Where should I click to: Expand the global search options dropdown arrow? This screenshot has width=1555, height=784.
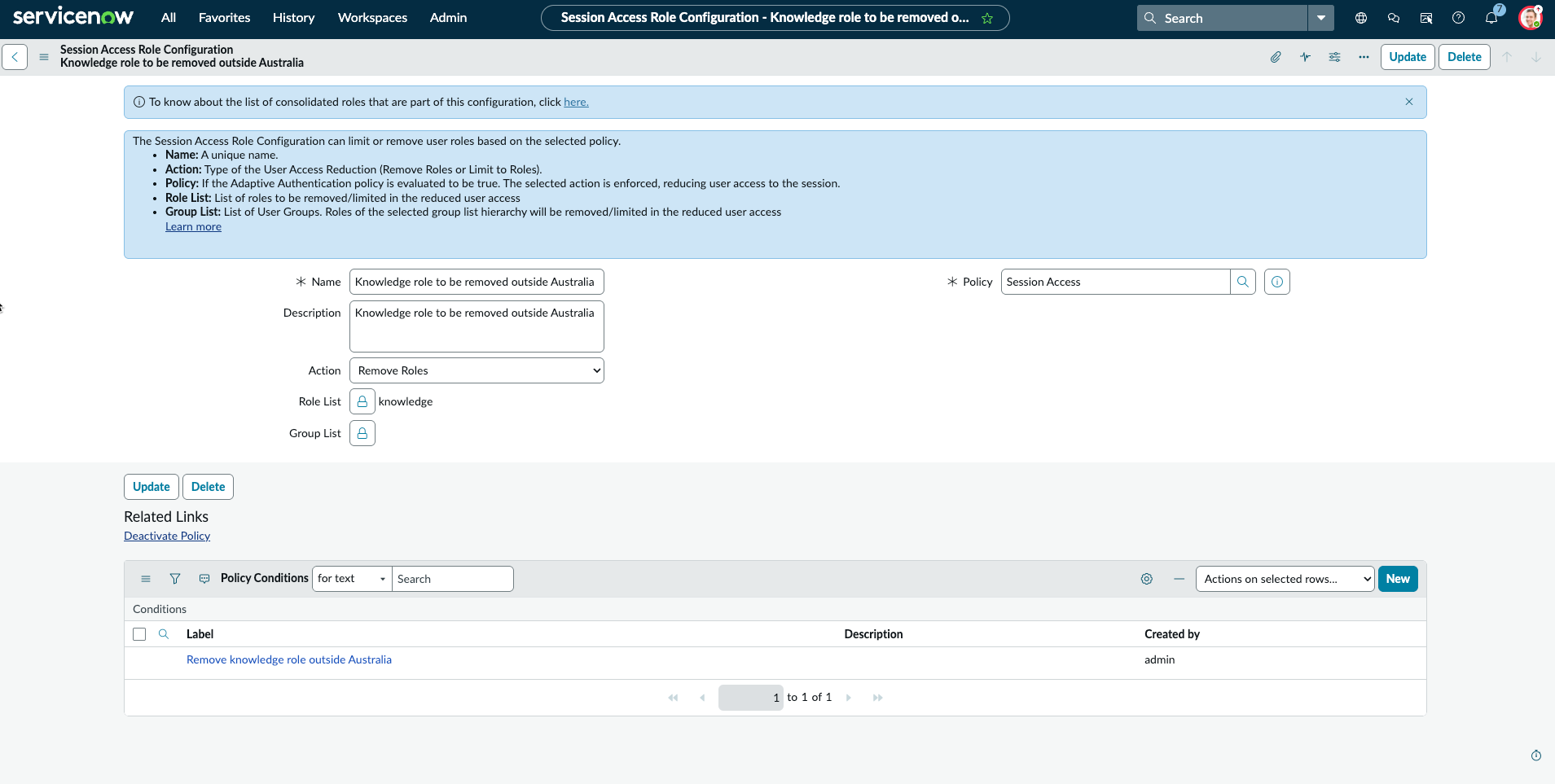tap(1321, 18)
